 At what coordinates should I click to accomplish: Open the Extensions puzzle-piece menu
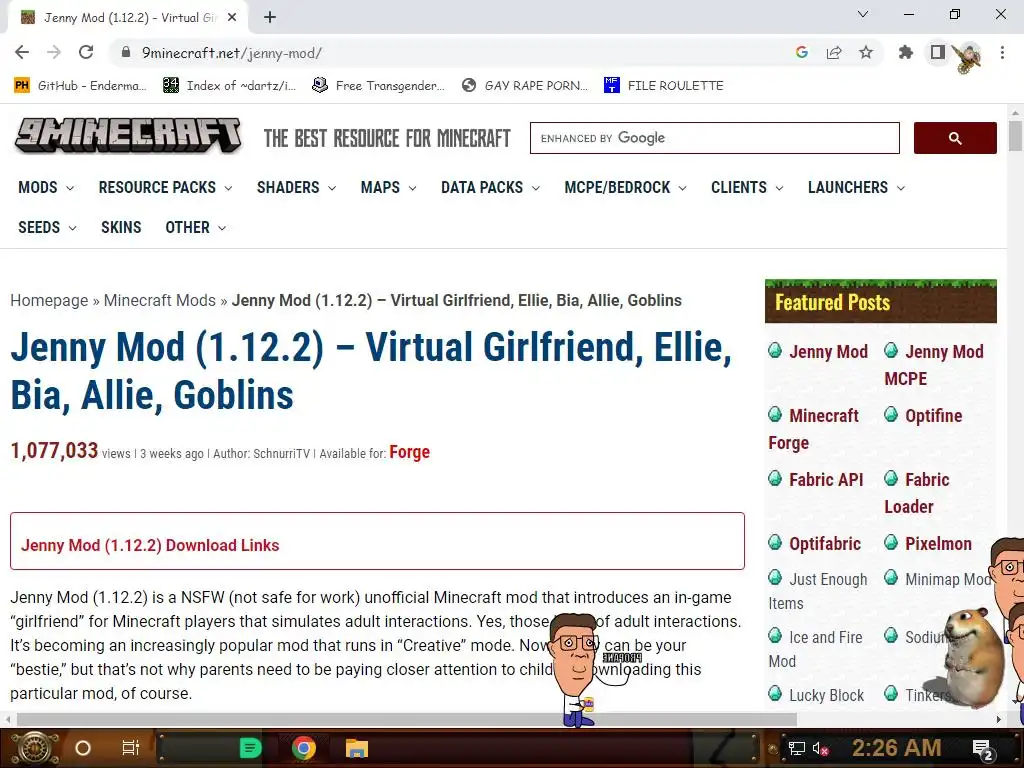click(x=906, y=52)
